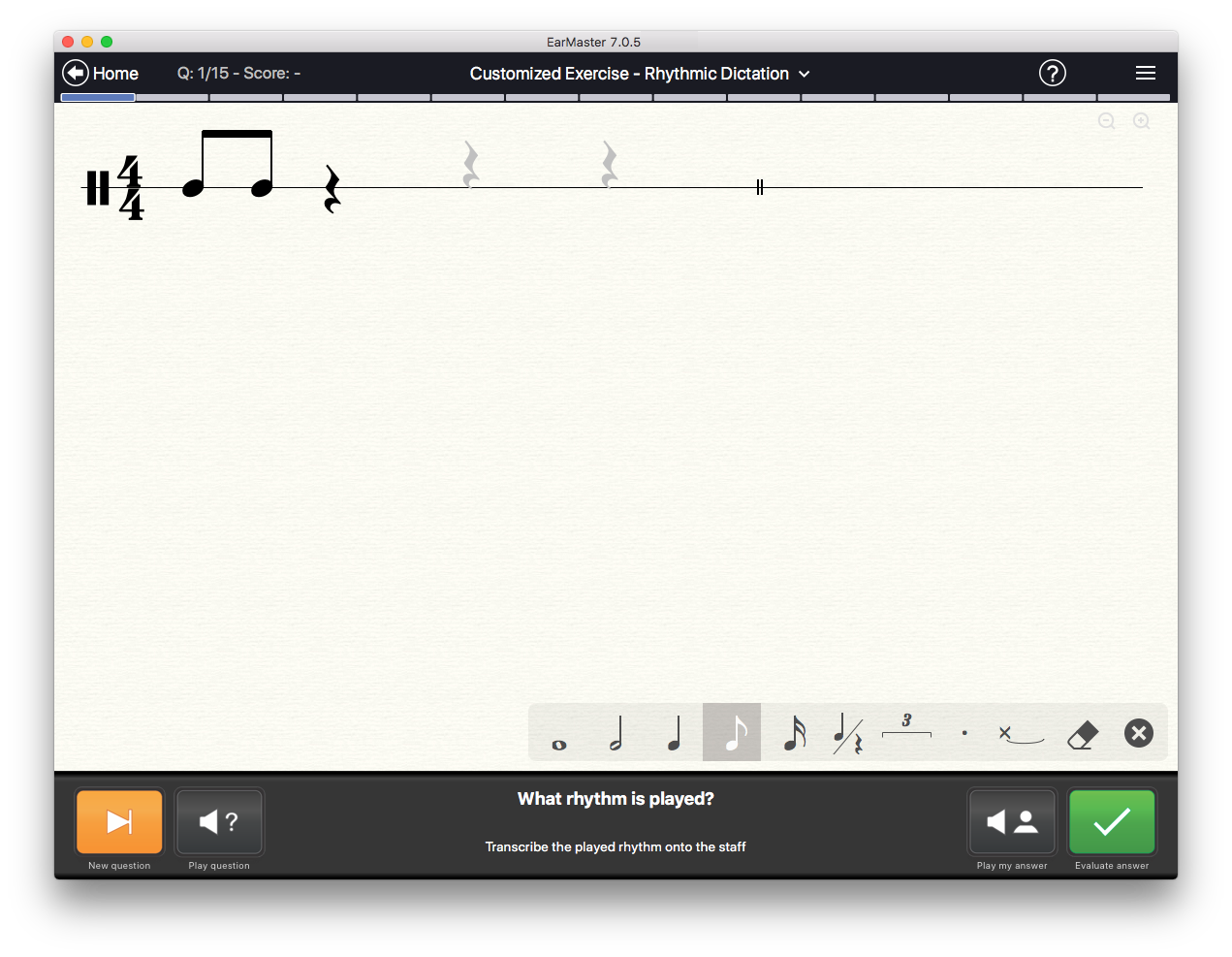
Task: Click the Q: 1/15 - Score text
Action: (238, 74)
